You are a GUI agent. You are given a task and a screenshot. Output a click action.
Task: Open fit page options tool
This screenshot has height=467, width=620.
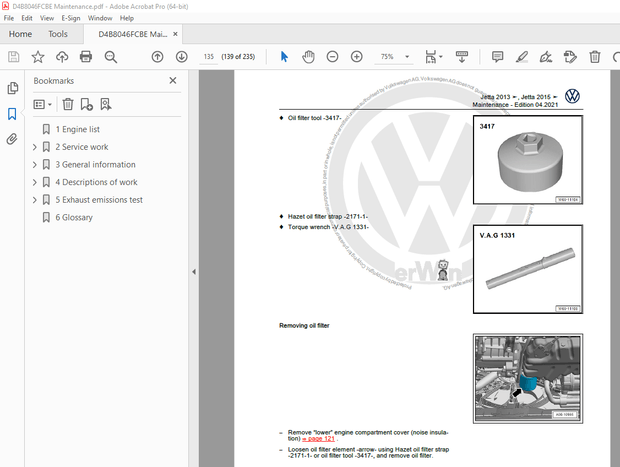(x=433, y=57)
